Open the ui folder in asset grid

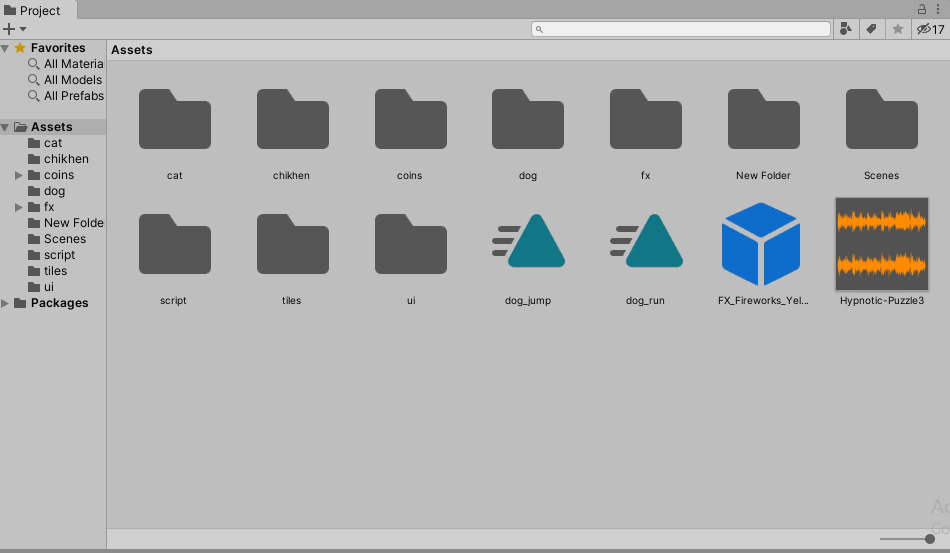pos(411,243)
